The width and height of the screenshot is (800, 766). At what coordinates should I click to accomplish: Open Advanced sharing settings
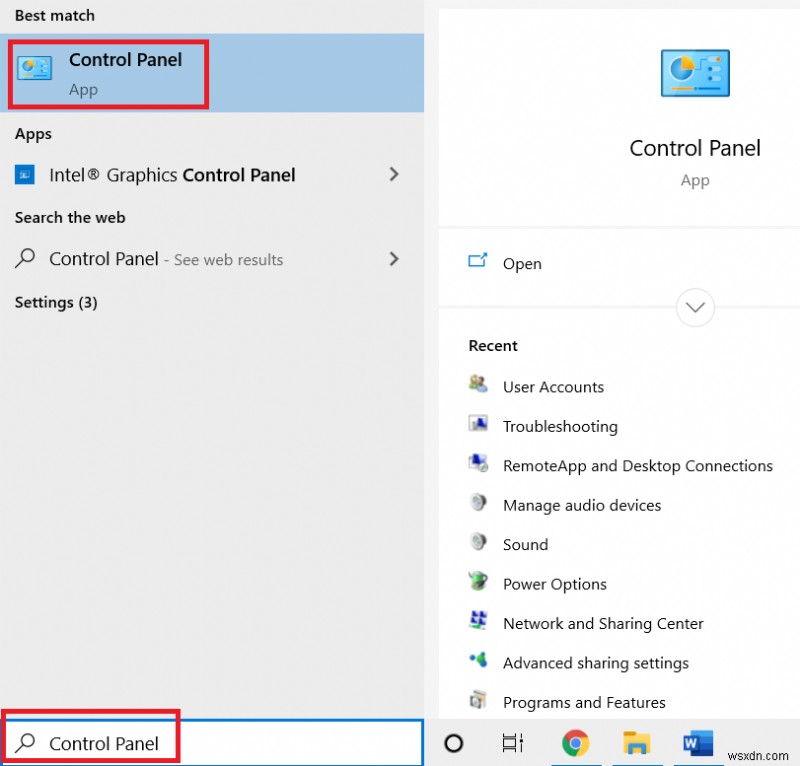coord(596,663)
